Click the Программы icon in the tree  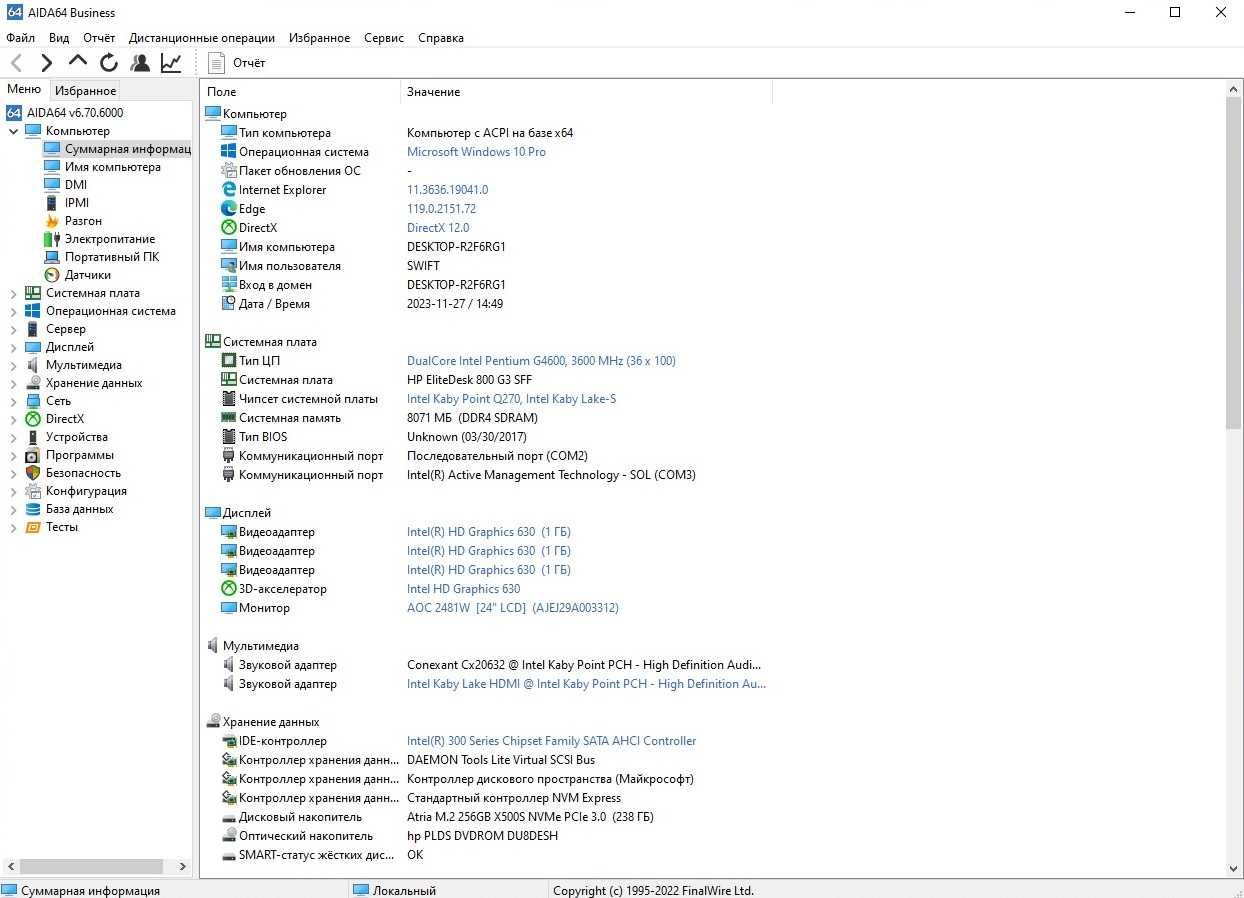[33, 455]
